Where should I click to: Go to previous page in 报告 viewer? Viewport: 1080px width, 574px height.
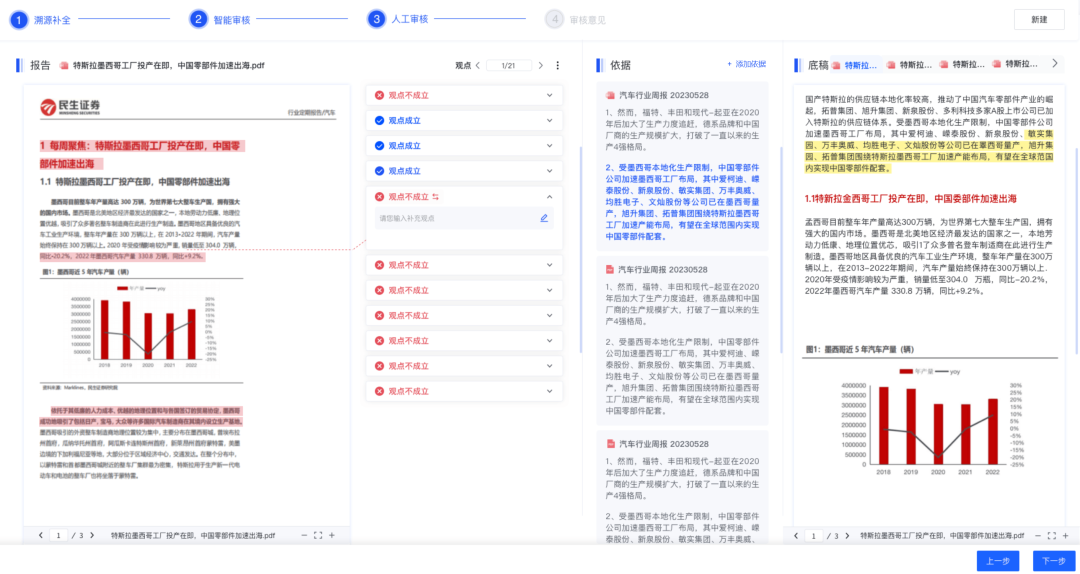pyautogui.click(x=41, y=535)
